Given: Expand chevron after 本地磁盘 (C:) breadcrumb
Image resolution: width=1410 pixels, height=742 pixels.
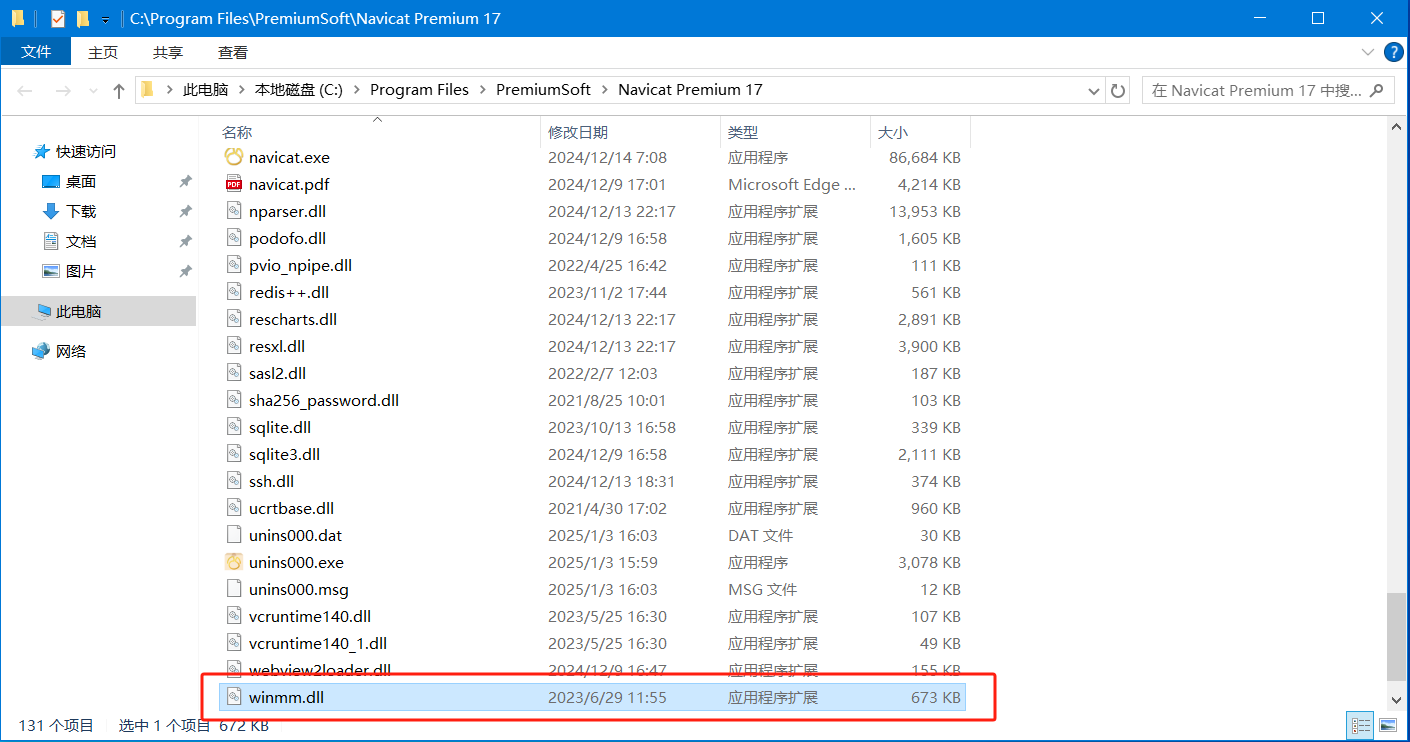Looking at the screenshot, I should tap(356, 90).
